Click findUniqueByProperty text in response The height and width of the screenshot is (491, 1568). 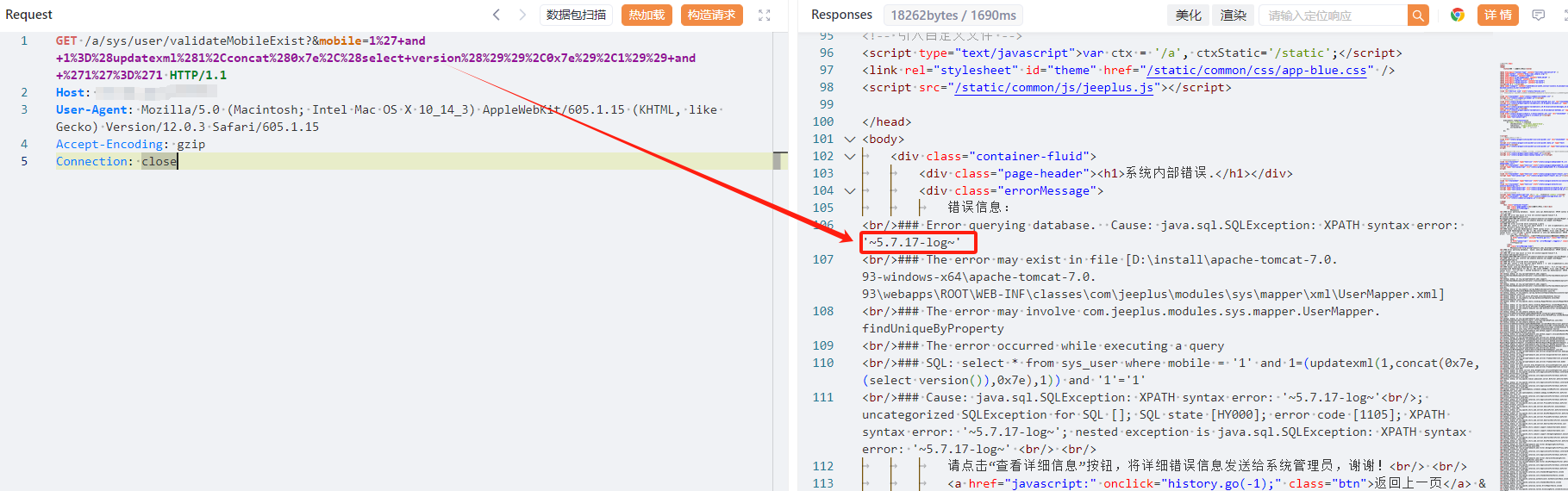(x=934, y=328)
